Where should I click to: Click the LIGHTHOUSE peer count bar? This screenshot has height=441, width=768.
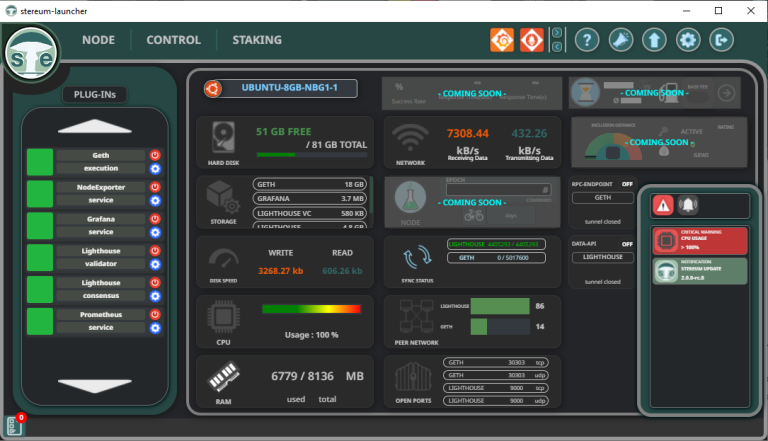click(500, 306)
